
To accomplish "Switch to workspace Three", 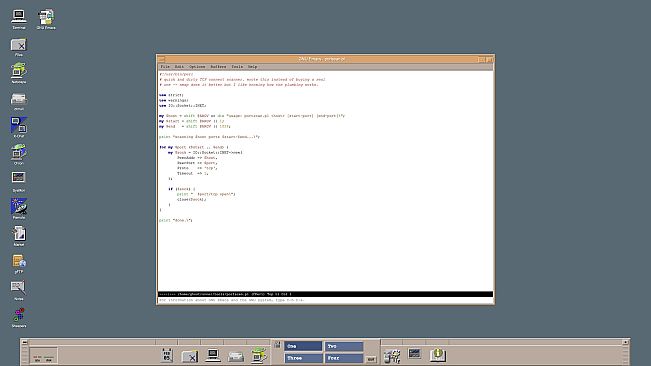I will pos(303,358).
